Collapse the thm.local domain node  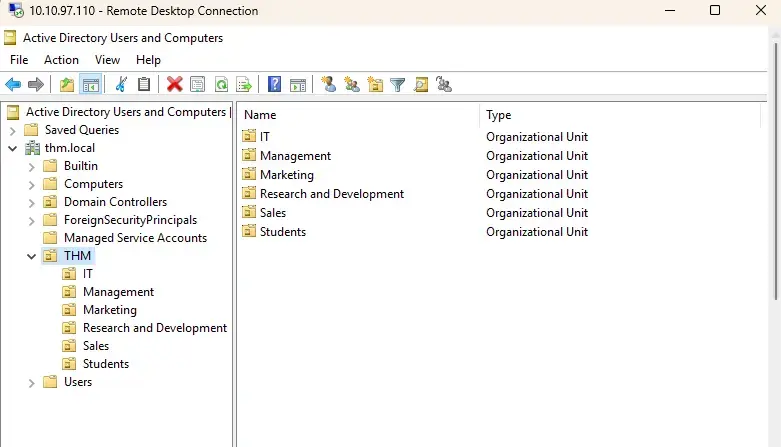click(x=13, y=149)
